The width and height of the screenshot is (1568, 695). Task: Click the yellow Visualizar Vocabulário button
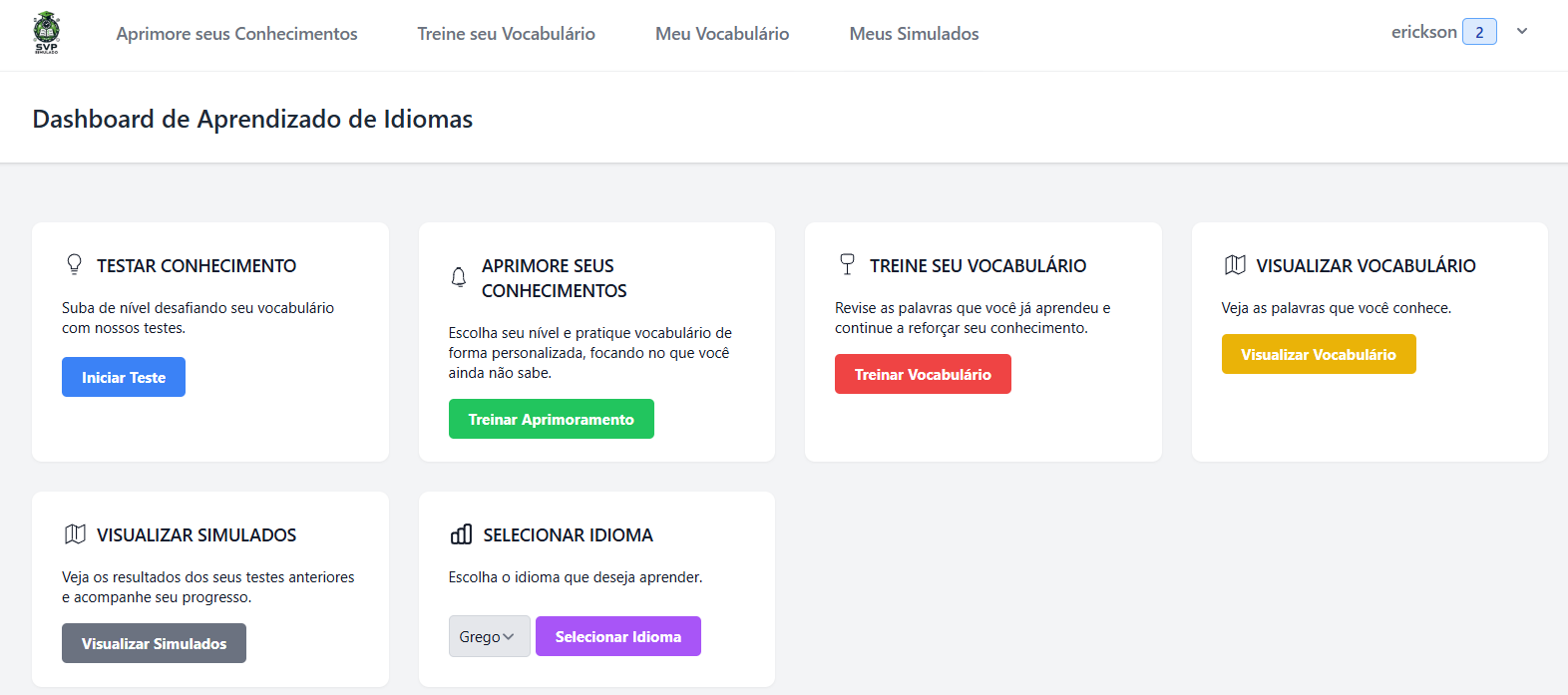click(1318, 354)
